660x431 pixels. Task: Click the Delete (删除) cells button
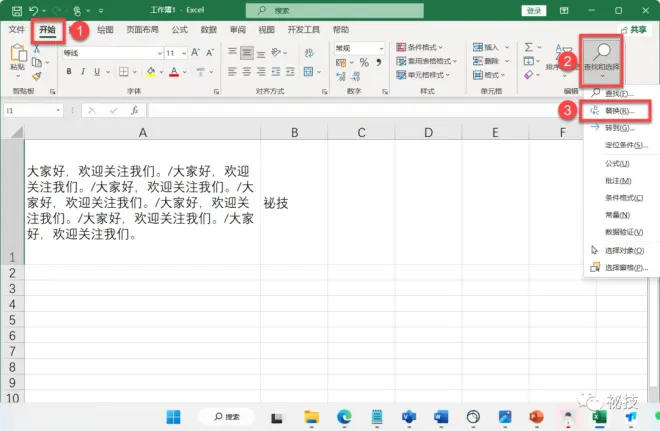click(x=486, y=61)
